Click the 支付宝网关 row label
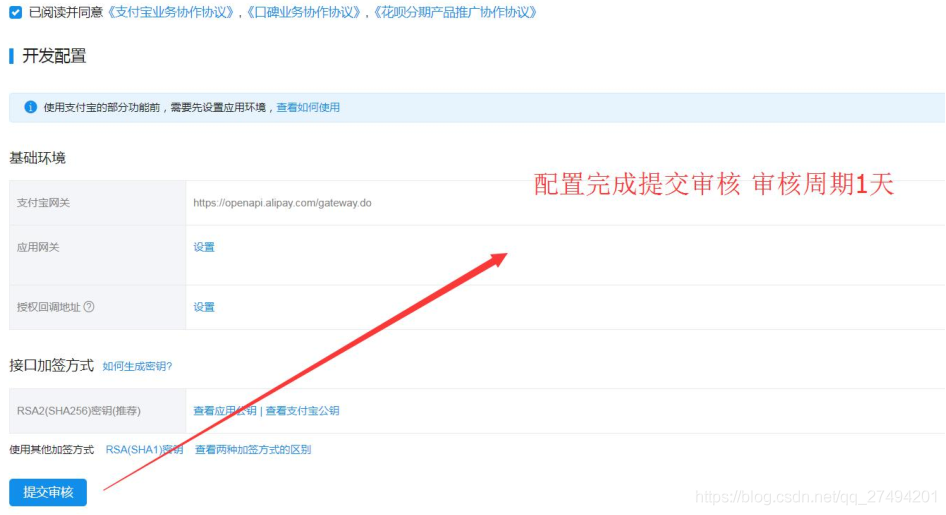 [x=43, y=203]
